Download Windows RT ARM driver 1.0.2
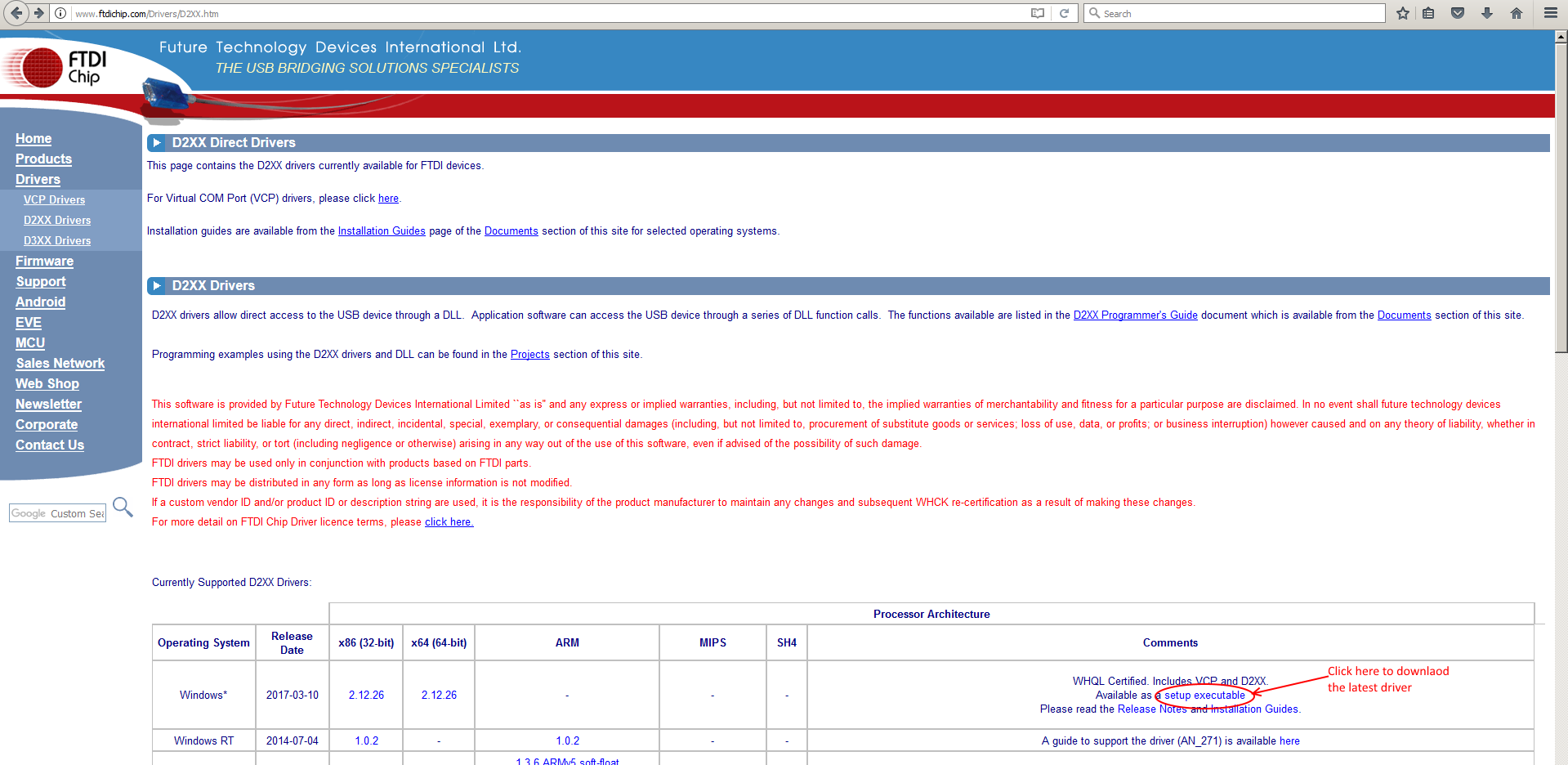The height and width of the screenshot is (765, 1568). point(567,741)
